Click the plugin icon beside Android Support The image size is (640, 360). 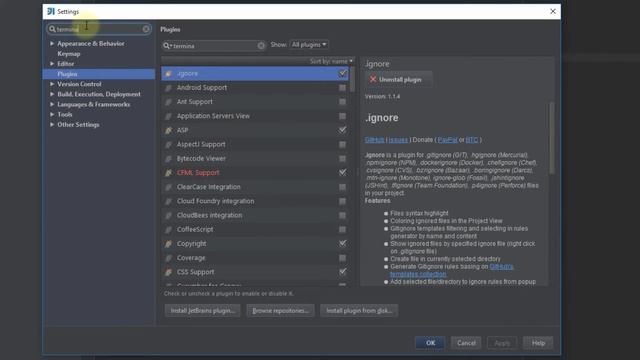[x=169, y=88]
